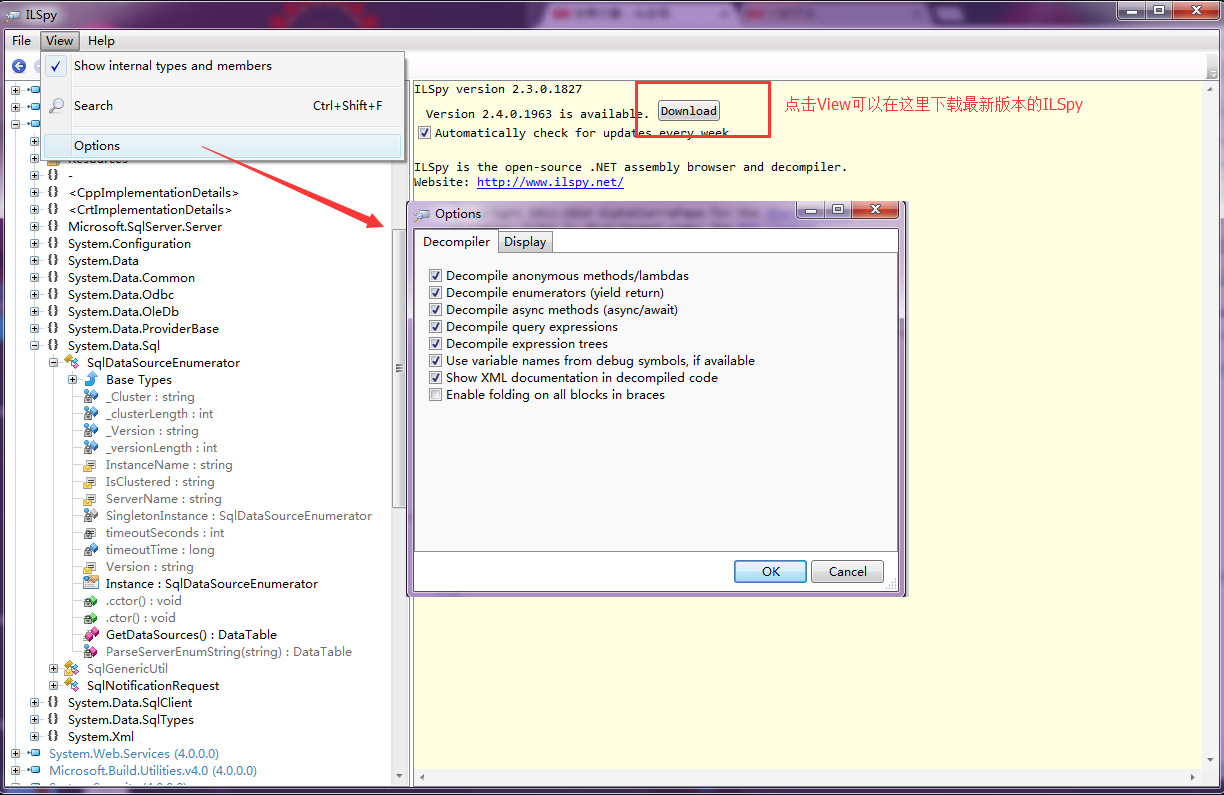The image size is (1224, 795).
Task: Toggle Show XML documentation in decompiled code
Action: coord(435,377)
